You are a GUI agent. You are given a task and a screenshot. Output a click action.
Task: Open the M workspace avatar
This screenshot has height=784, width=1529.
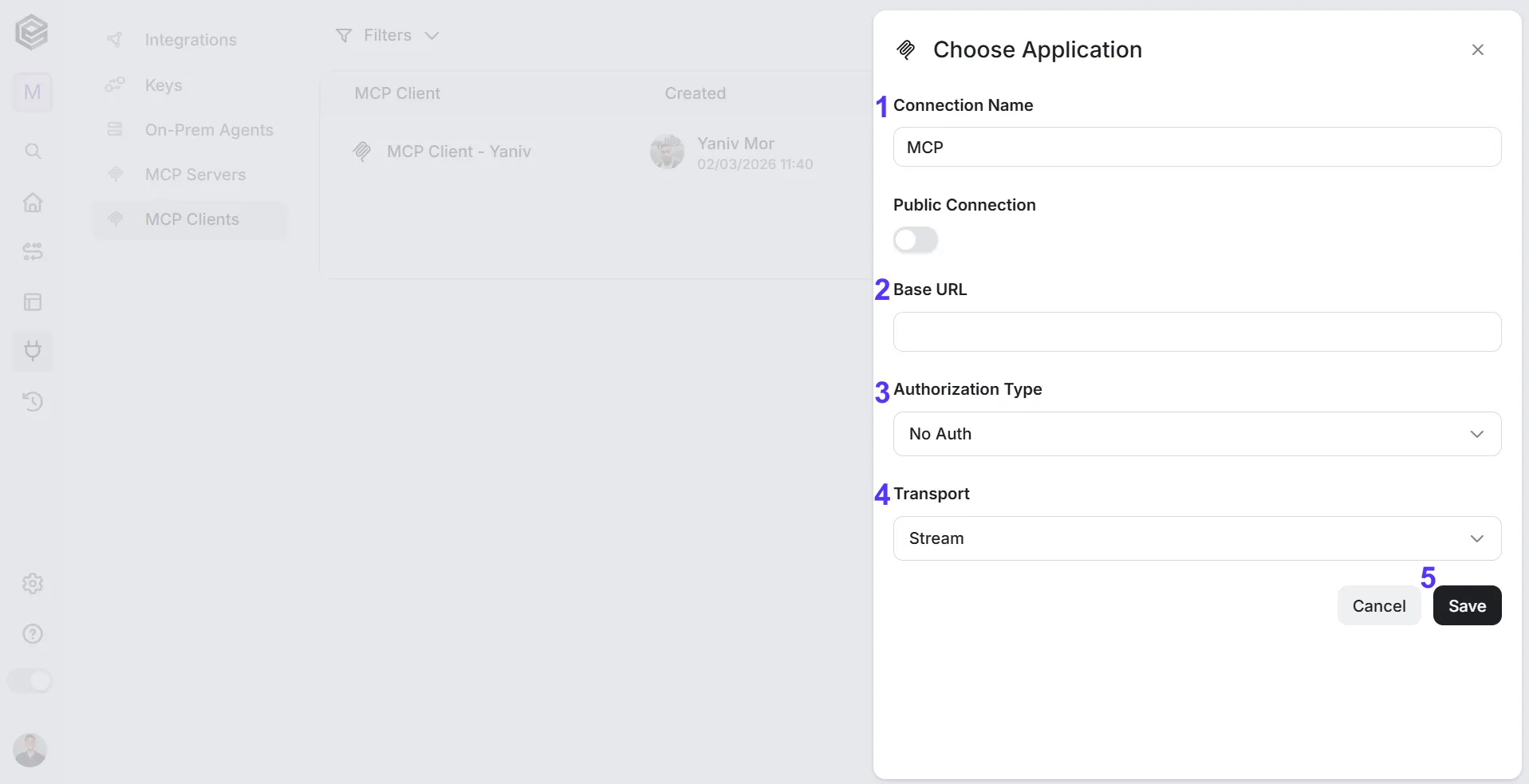[x=33, y=93]
